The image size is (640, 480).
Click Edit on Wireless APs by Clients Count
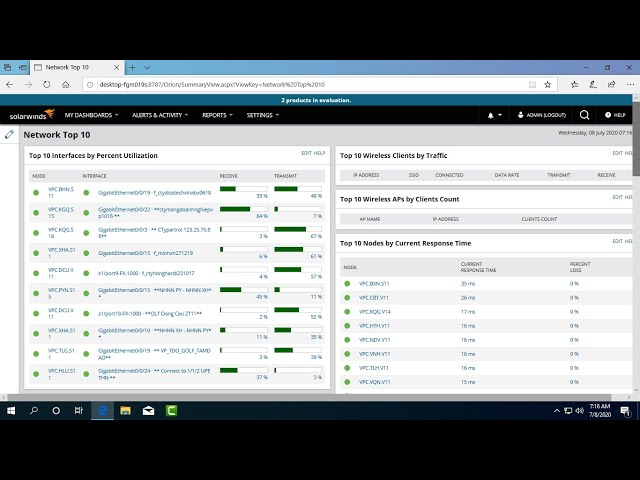pyautogui.click(x=617, y=197)
